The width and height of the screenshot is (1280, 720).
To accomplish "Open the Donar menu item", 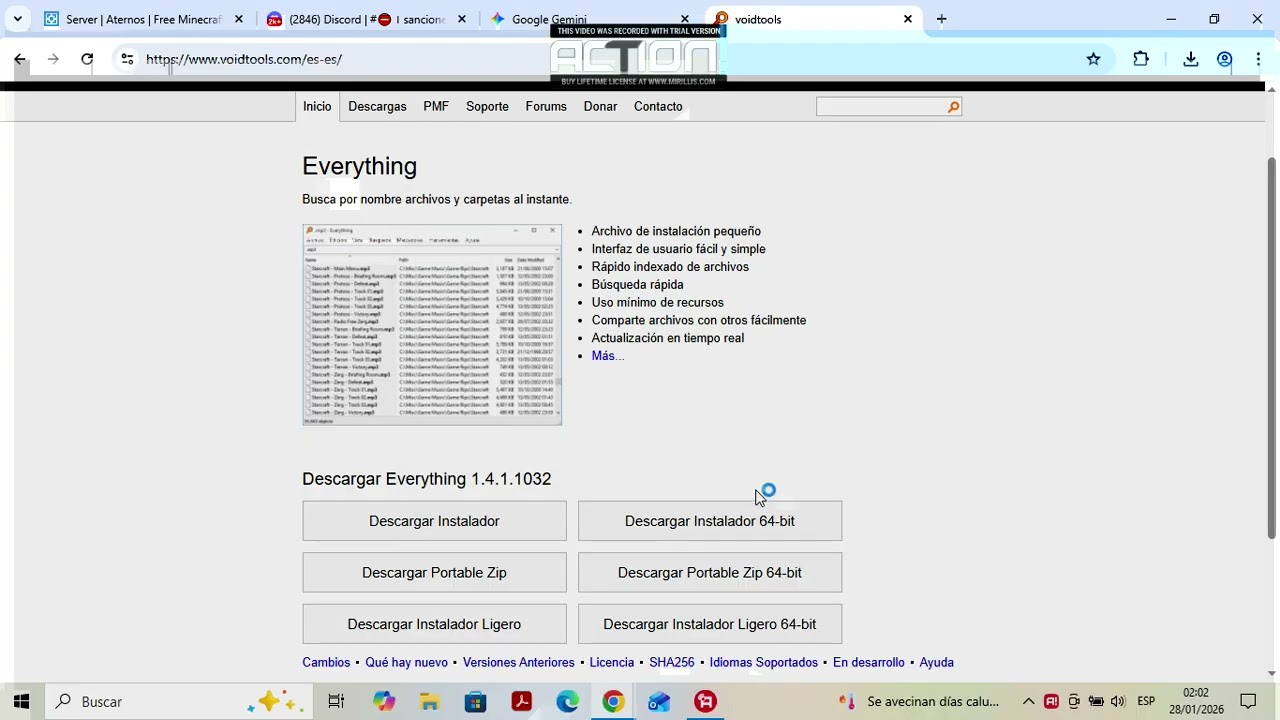I will [600, 106].
